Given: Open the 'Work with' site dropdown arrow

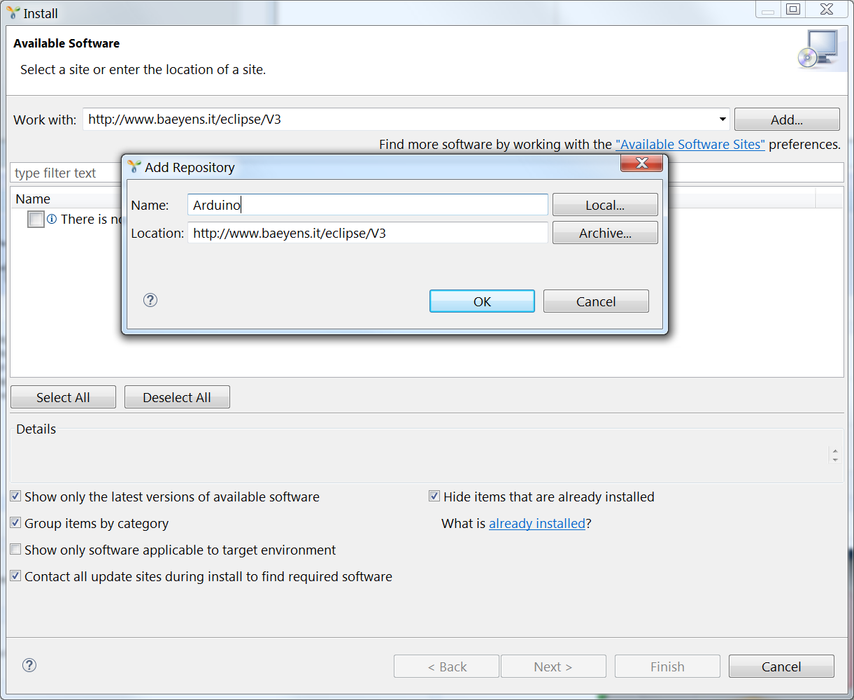Looking at the screenshot, I should (x=722, y=119).
